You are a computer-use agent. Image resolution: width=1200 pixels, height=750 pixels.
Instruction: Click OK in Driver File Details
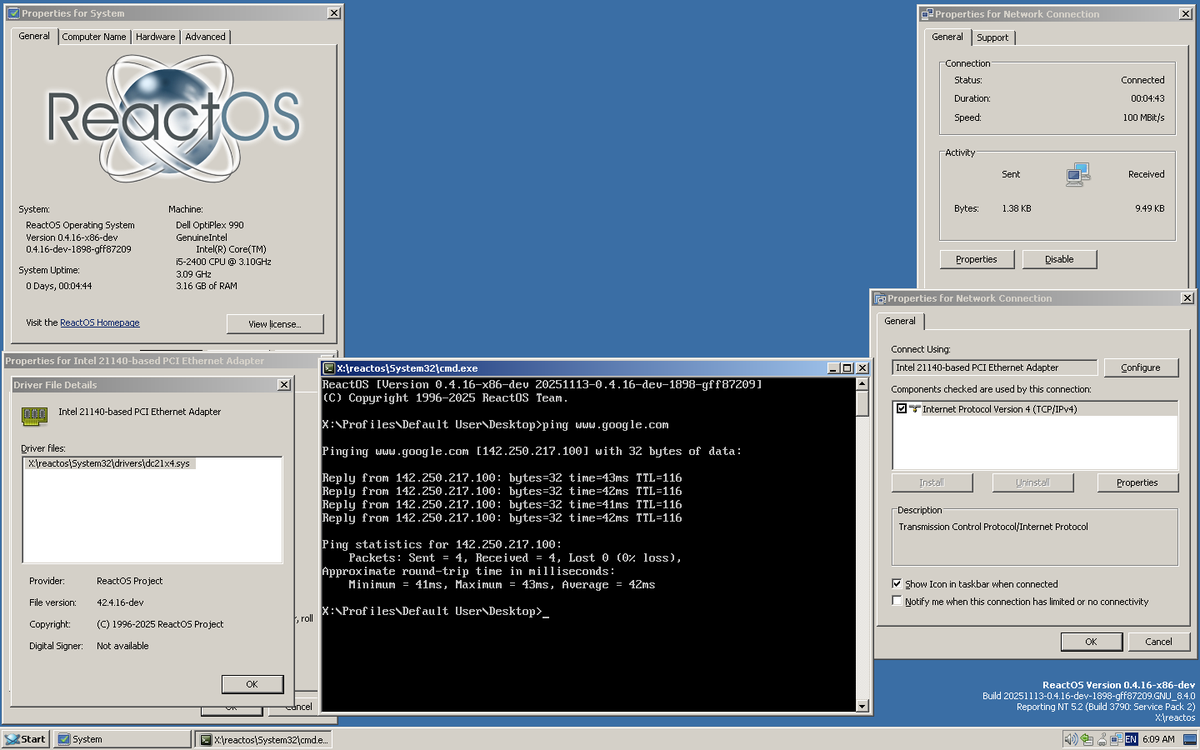click(x=252, y=684)
